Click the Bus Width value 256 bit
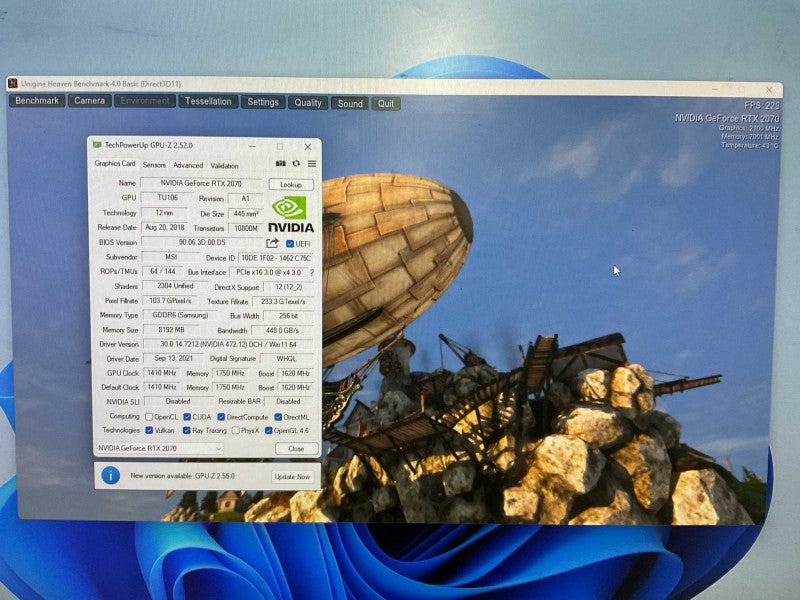 click(288, 316)
